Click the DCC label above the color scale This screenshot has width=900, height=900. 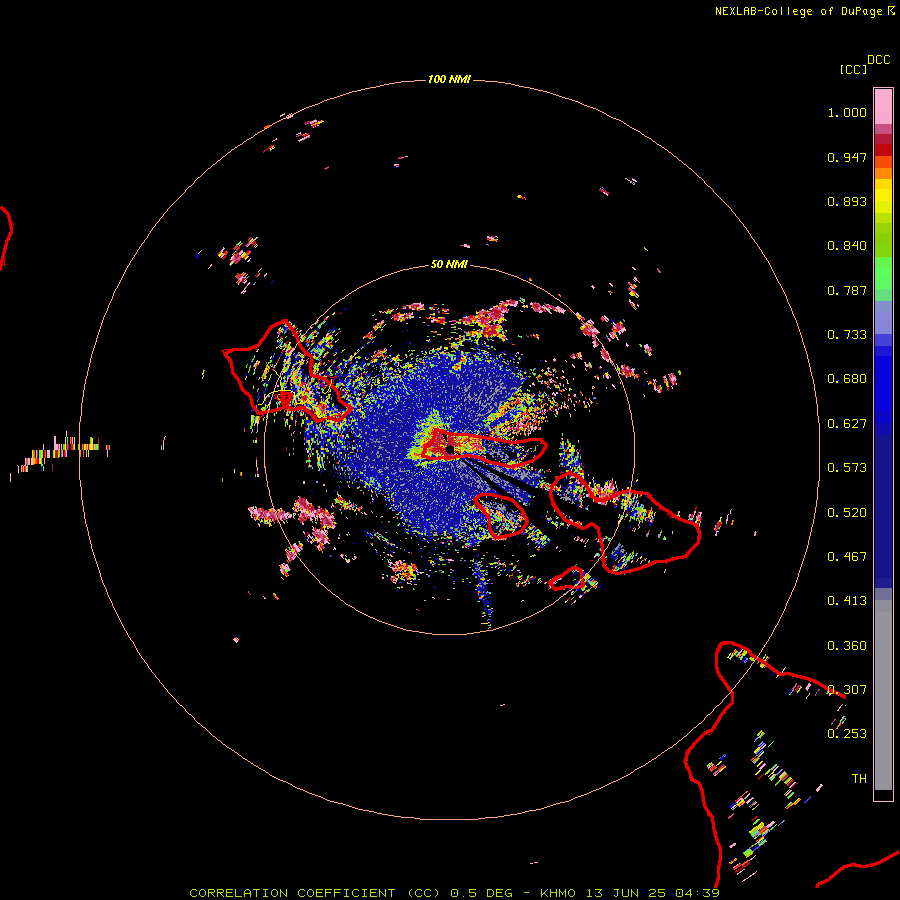tap(879, 60)
